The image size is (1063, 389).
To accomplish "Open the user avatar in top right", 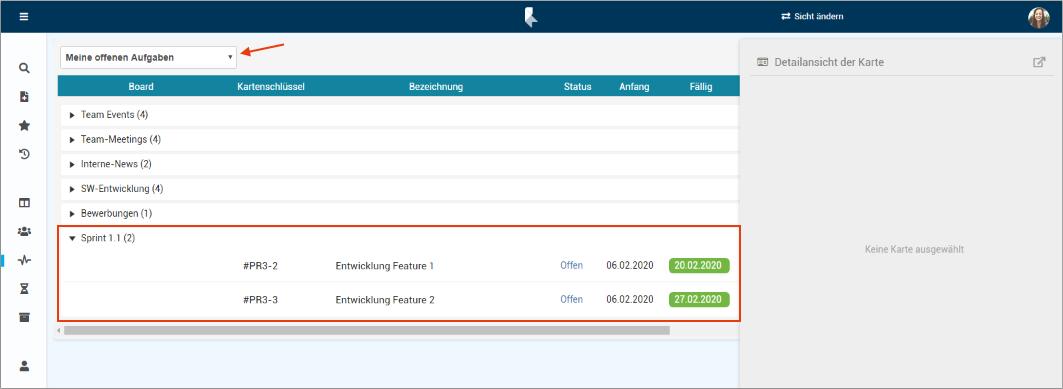I will [x=1039, y=17].
